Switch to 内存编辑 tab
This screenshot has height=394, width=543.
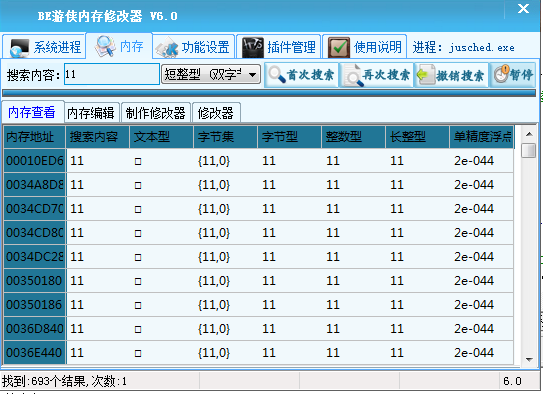pyautogui.click(x=92, y=113)
